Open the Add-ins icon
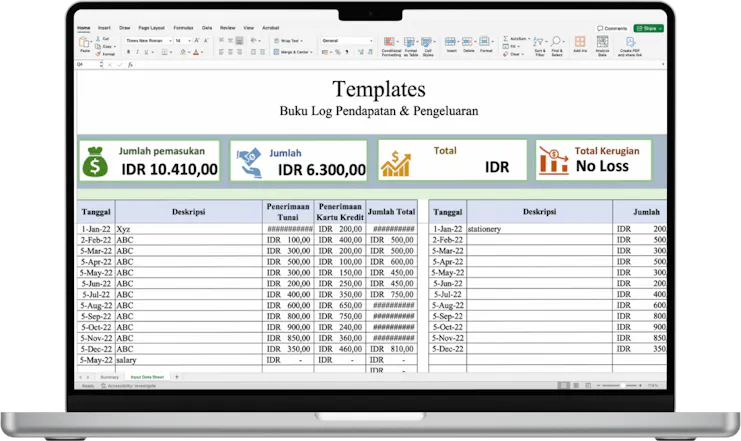Image resolution: width=741 pixels, height=441 pixels. tap(580, 43)
